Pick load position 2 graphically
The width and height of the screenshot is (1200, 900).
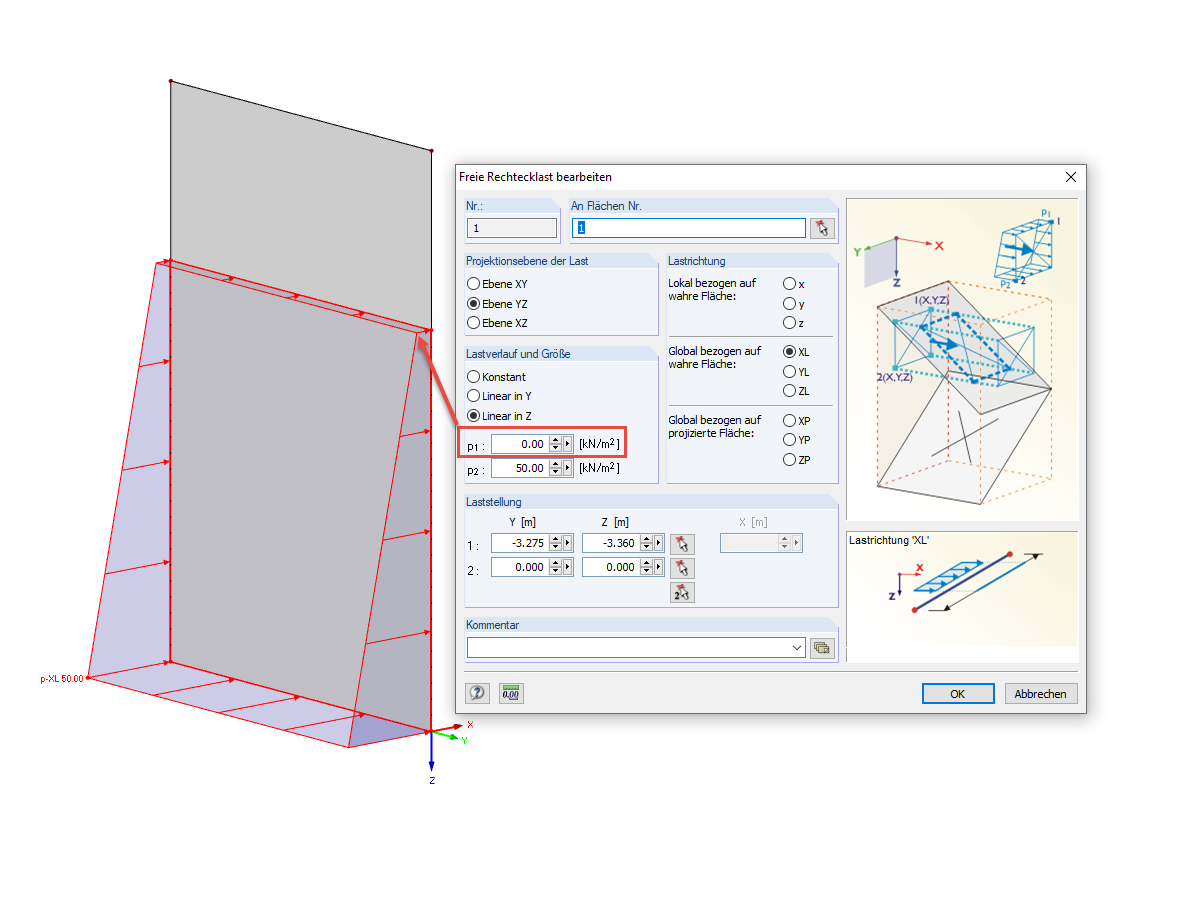[682, 567]
